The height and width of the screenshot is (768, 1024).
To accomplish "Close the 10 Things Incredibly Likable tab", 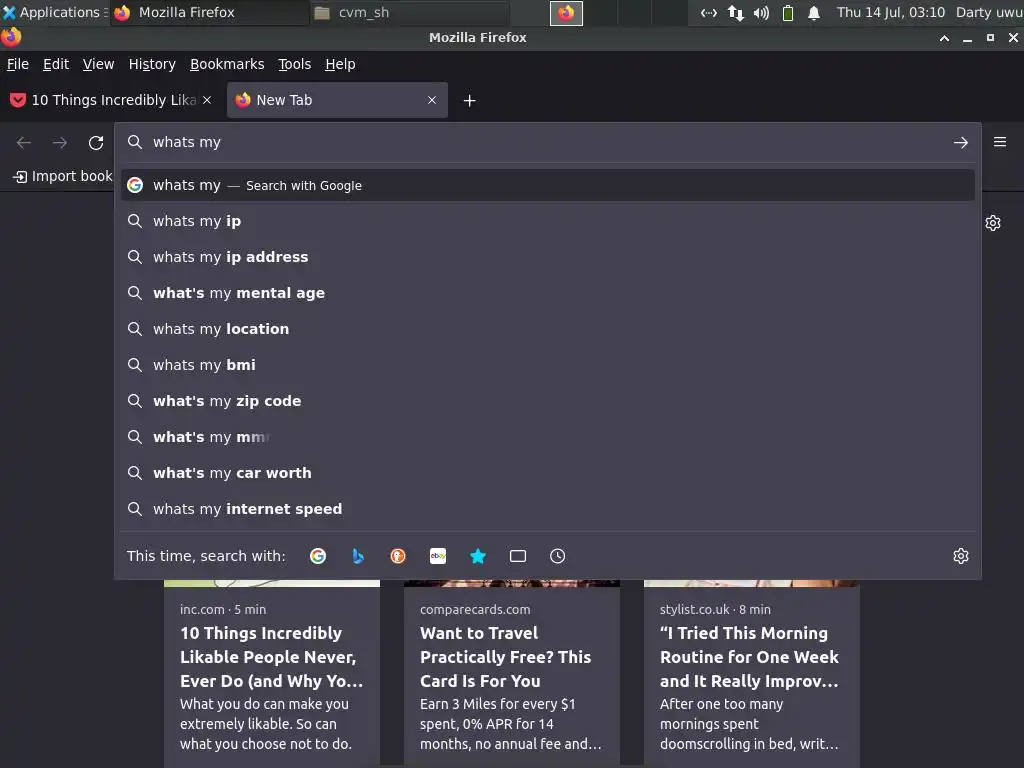I will [x=207, y=100].
